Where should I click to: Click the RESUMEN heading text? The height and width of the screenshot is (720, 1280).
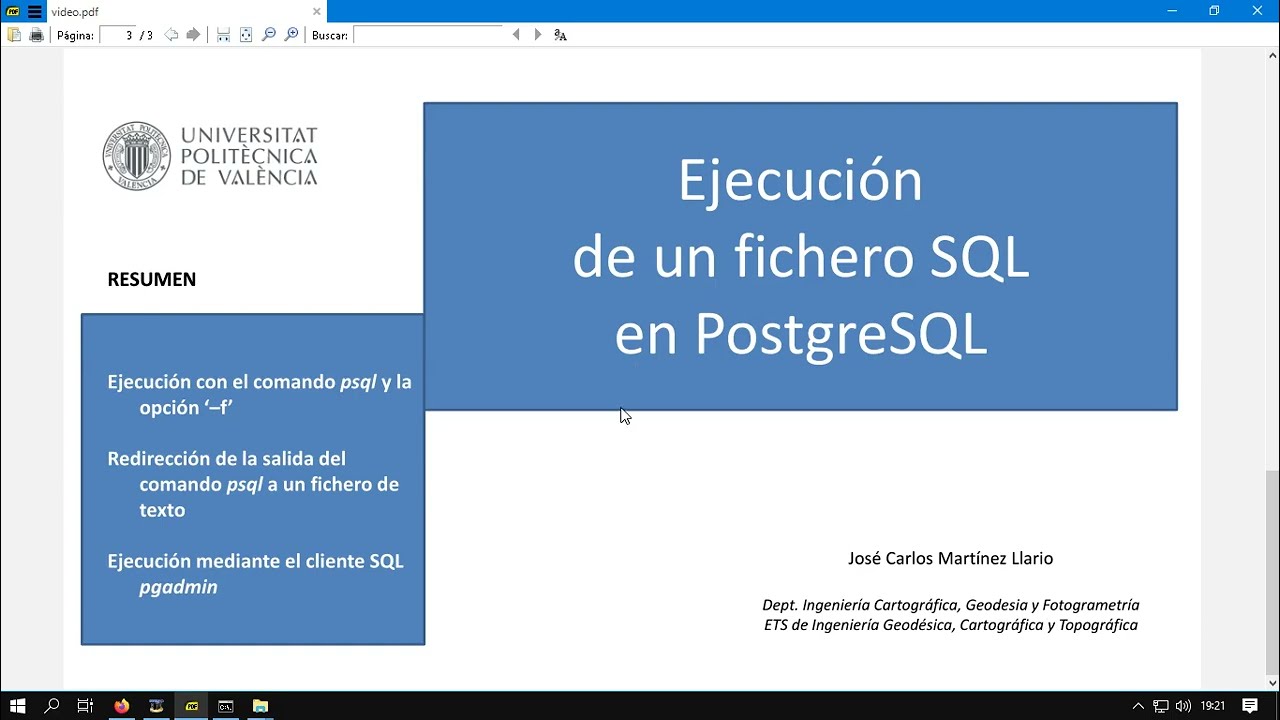[152, 280]
